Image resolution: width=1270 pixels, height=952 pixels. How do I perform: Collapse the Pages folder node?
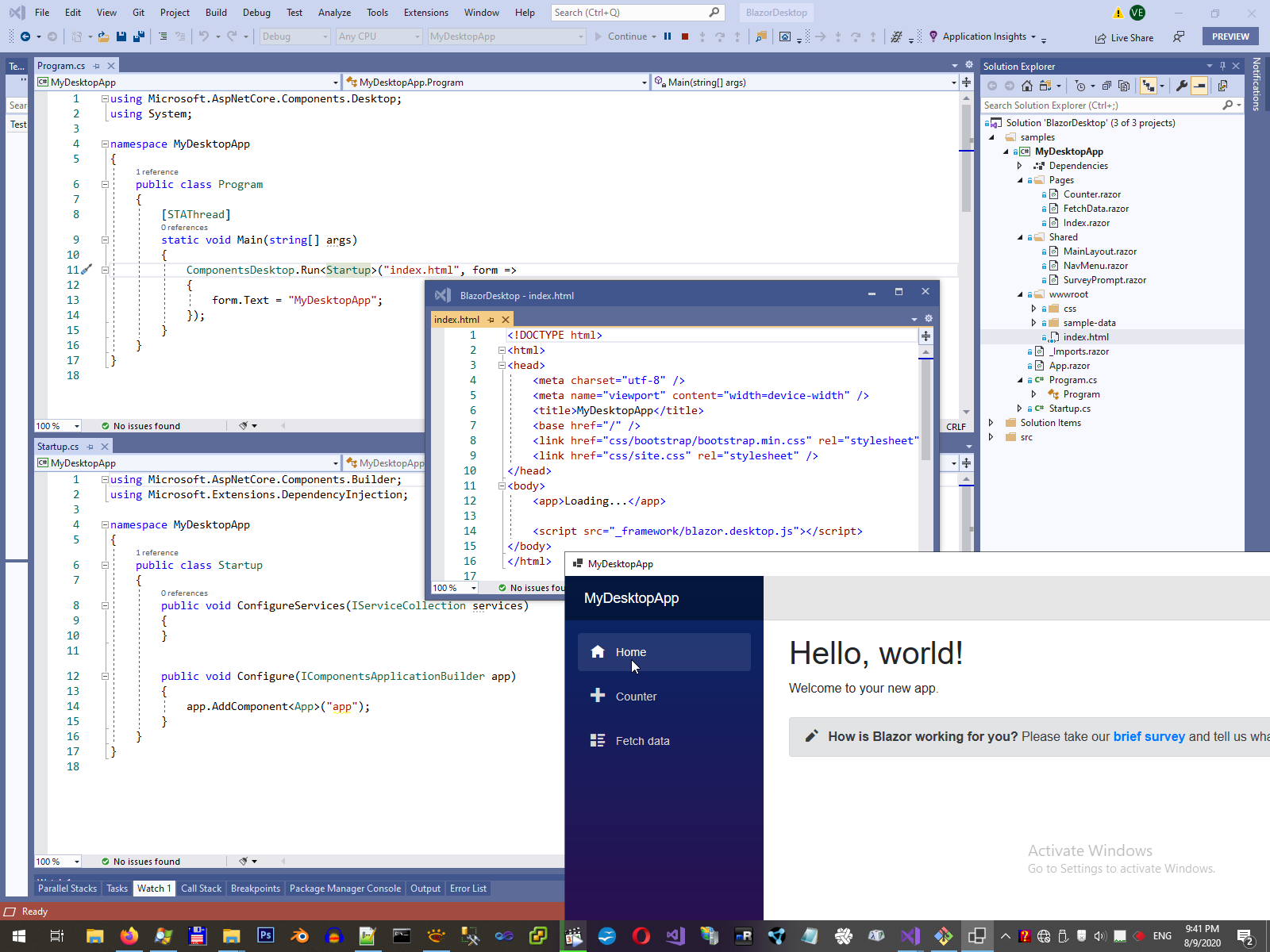click(1021, 180)
